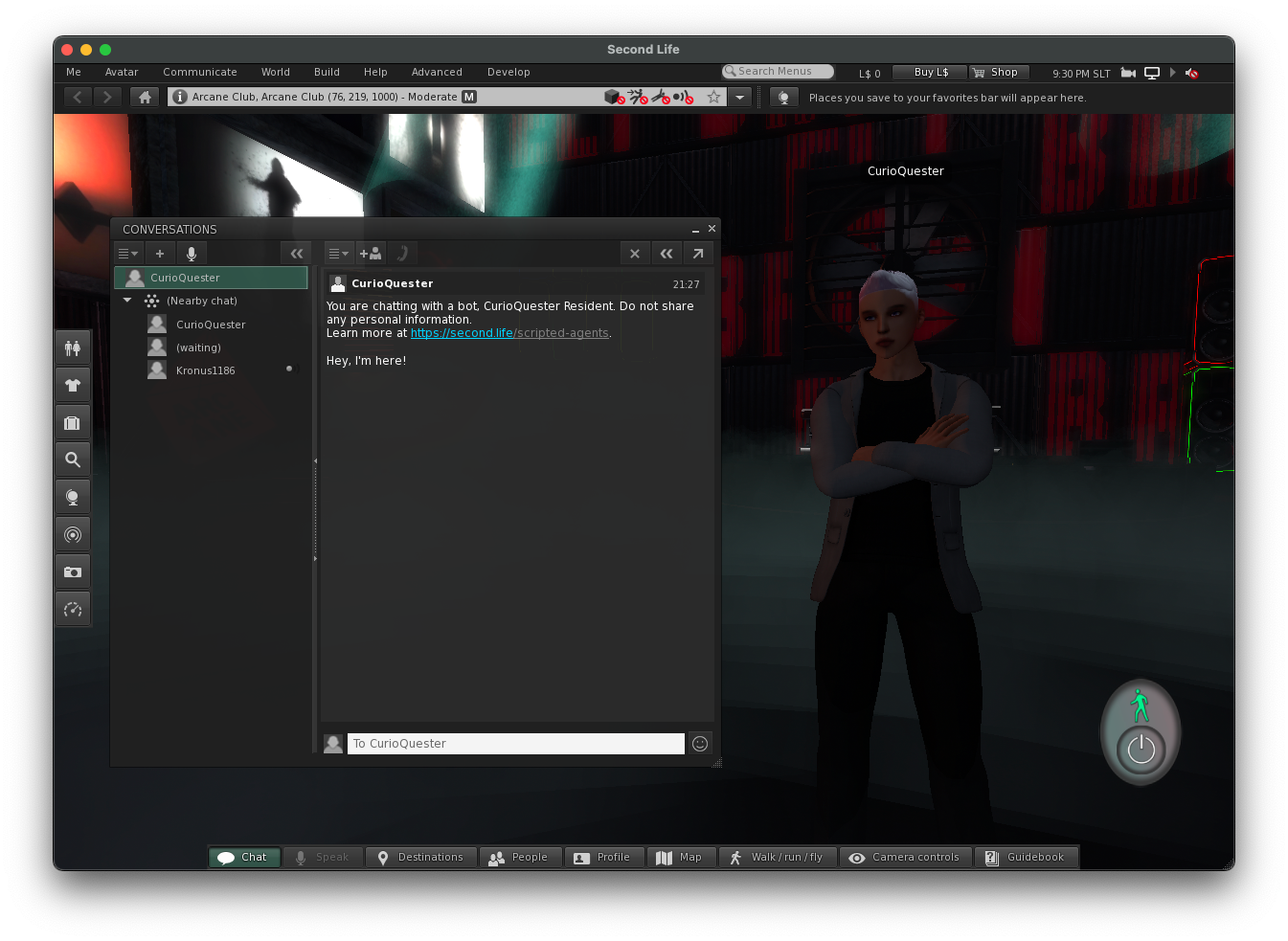Toggle the speak microphone in Conversations
1288x941 pixels.
(192, 254)
